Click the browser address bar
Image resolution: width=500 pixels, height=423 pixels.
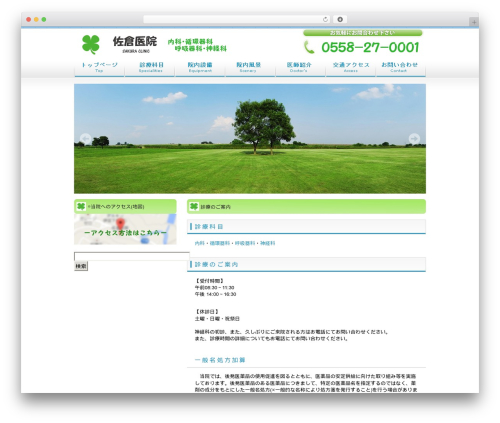pos(237,19)
